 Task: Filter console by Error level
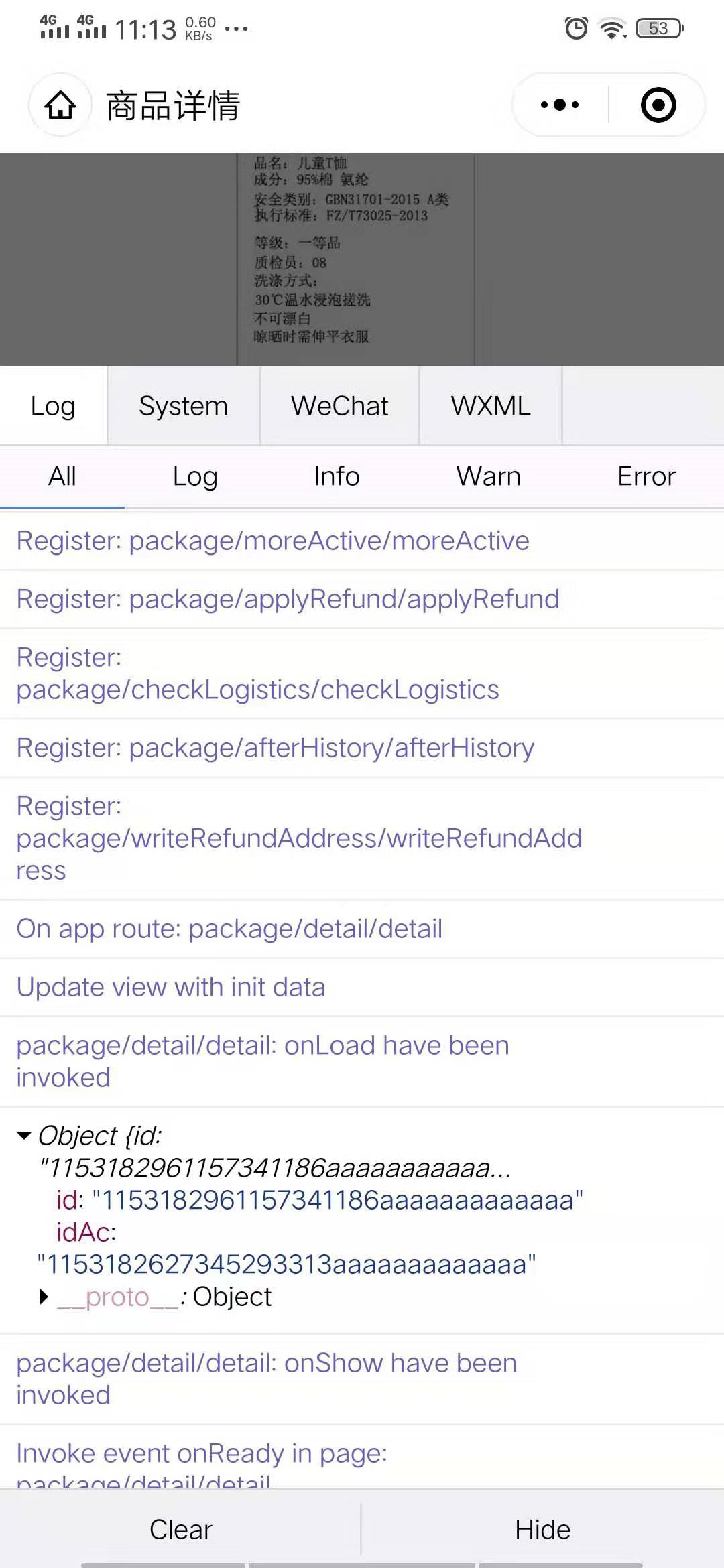646,476
